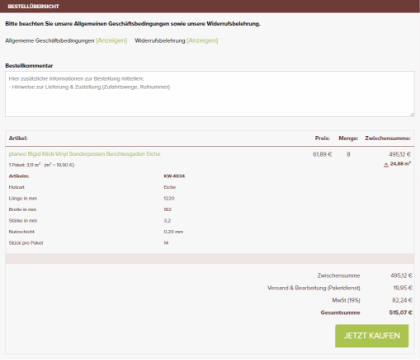Select the BESTELLÜBERSICHT header text

(33, 6)
